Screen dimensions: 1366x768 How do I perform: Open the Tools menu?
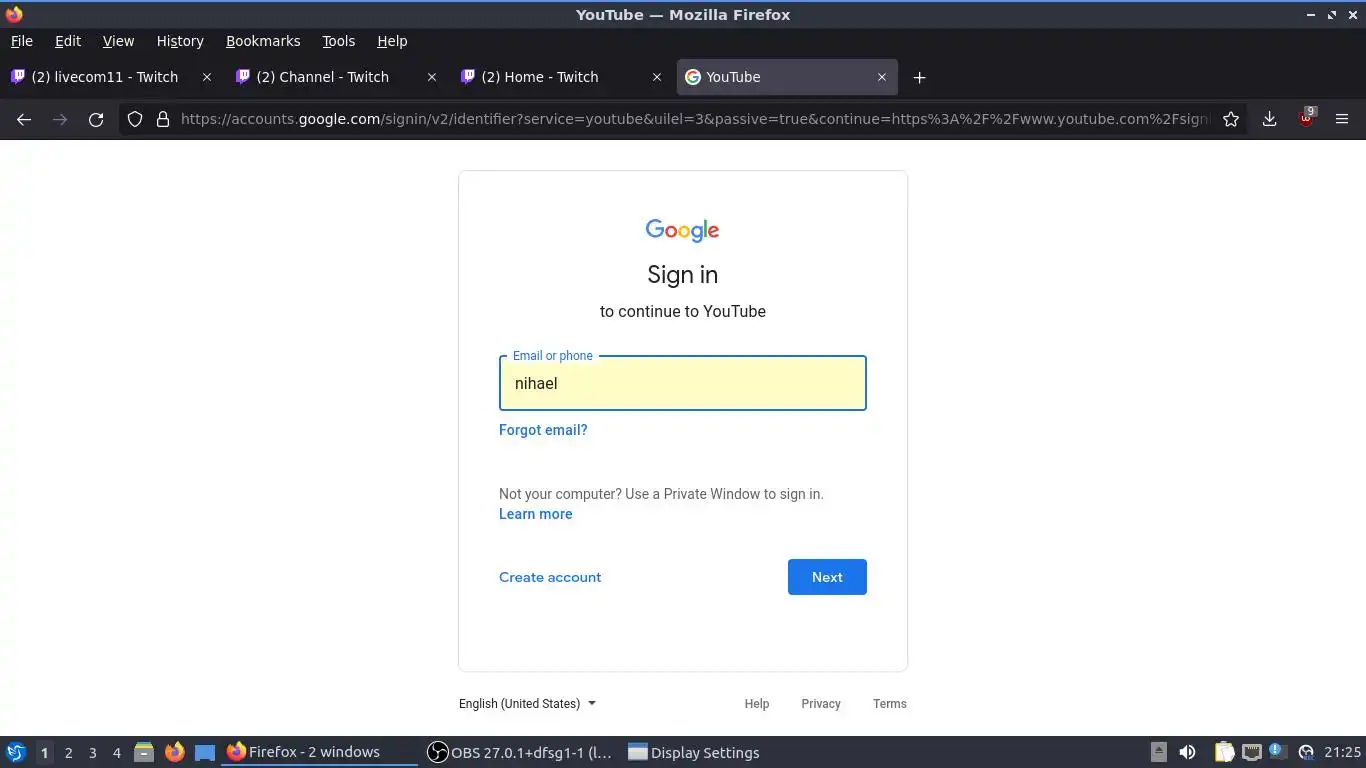[x=338, y=41]
